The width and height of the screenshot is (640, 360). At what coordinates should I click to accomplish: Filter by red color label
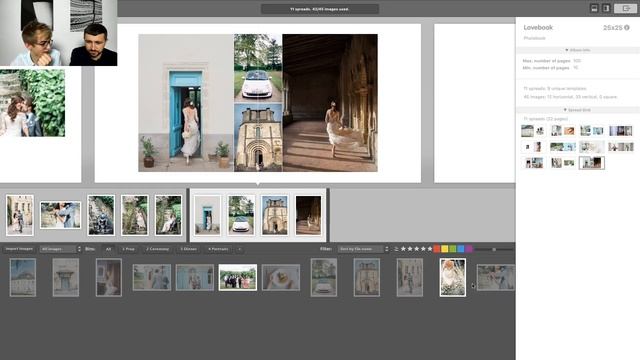pyautogui.click(x=437, y=249)
